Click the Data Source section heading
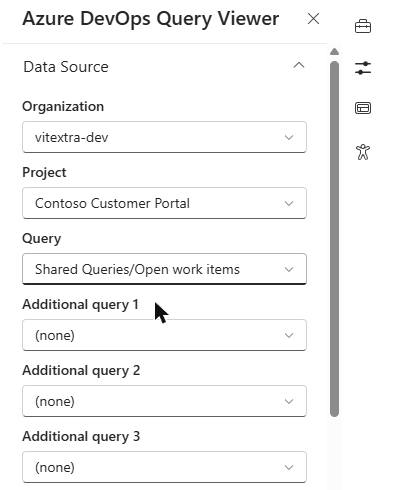Viewport: 396px width, 490px height. (66, 67)
